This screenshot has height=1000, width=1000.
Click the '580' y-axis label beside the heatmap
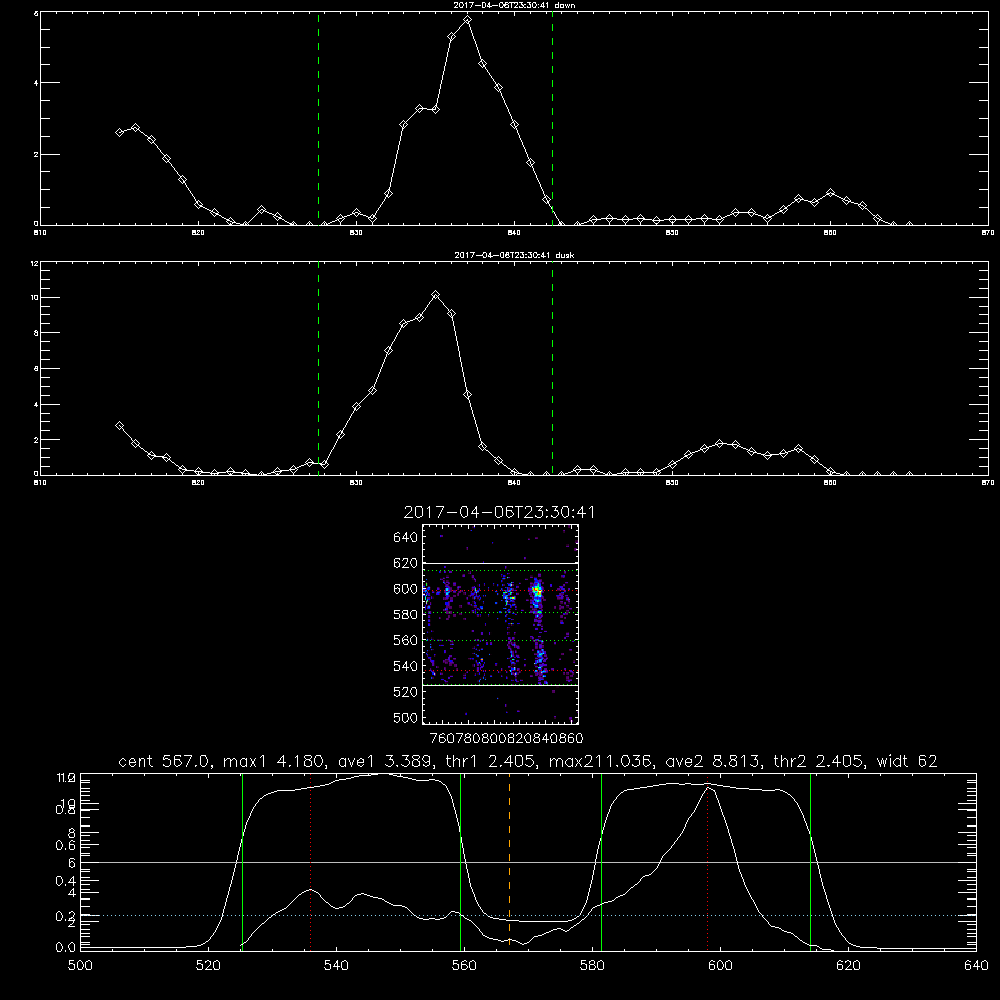point(406,615)
